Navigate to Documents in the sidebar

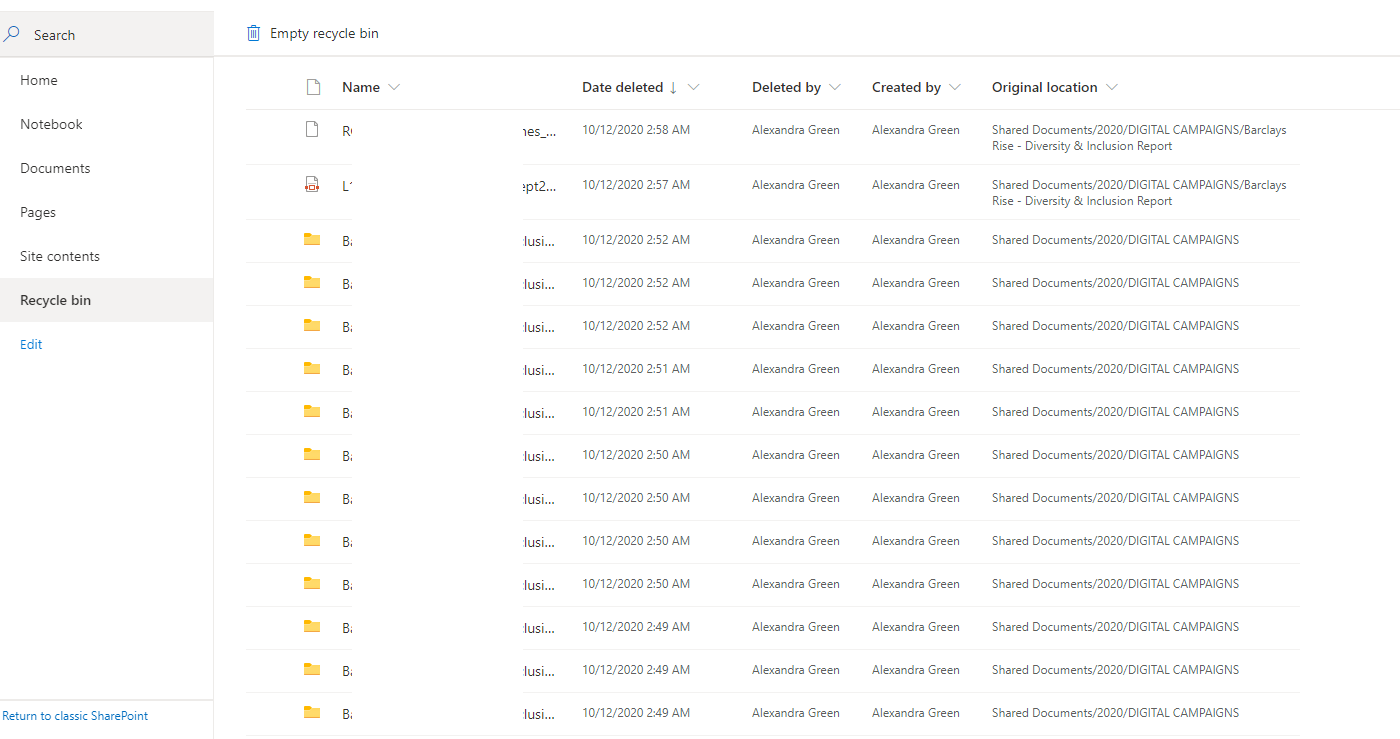click(x=55, y=168)
